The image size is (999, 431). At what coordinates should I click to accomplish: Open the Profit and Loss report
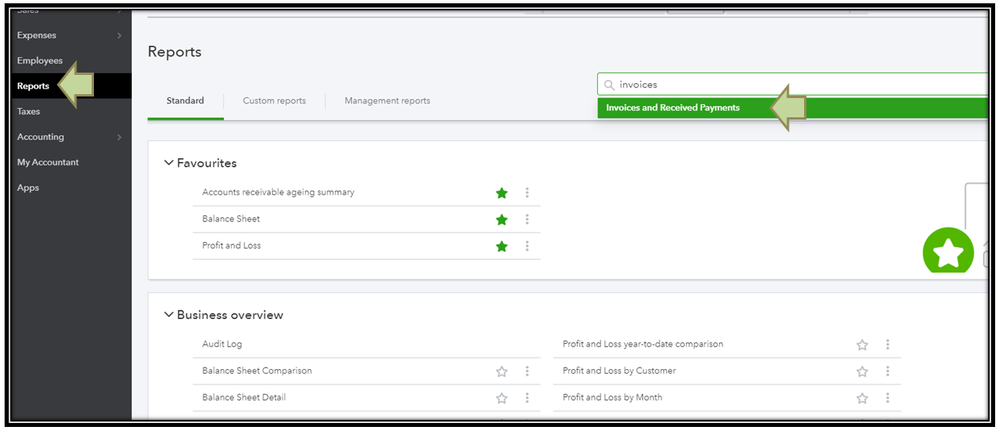point(231,245)
